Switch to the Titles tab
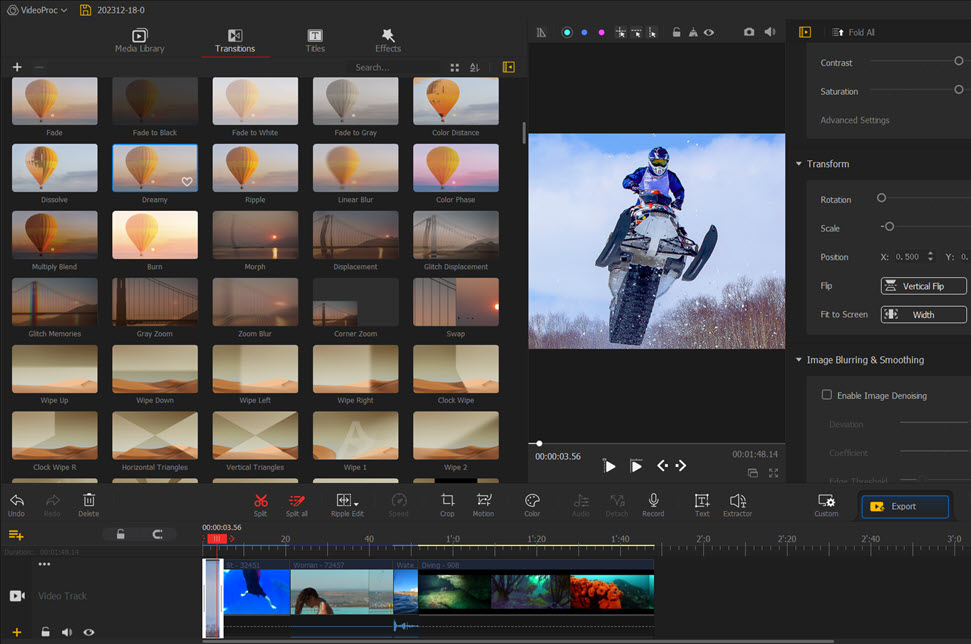The image size is (971, 644). coord(314,40)
